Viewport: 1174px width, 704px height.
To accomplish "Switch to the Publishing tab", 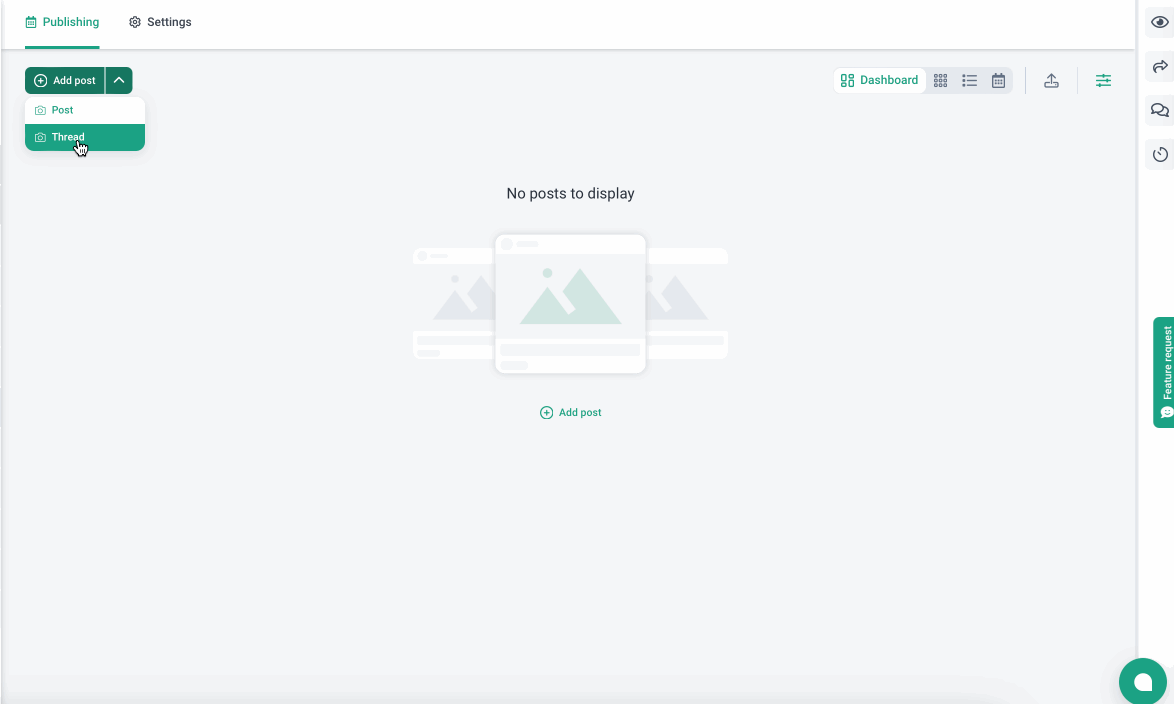I will coord(62,22).
